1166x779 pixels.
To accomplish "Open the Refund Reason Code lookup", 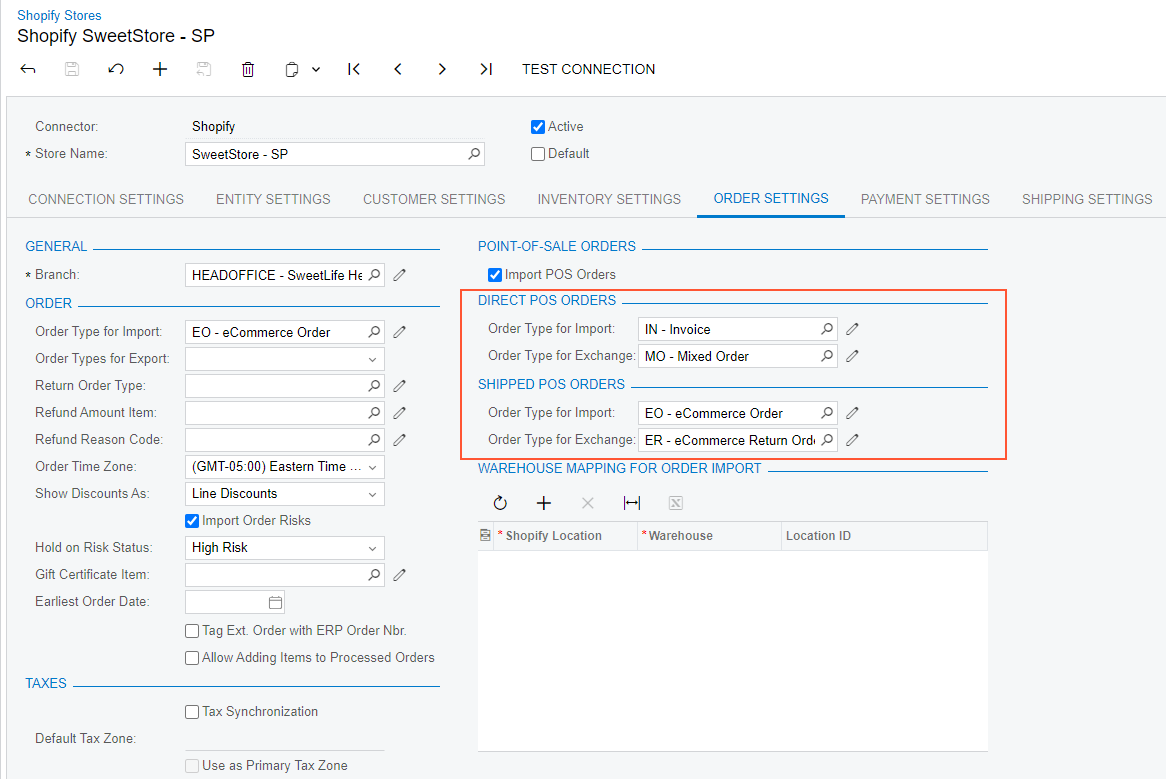I will [x=374, y=439].
